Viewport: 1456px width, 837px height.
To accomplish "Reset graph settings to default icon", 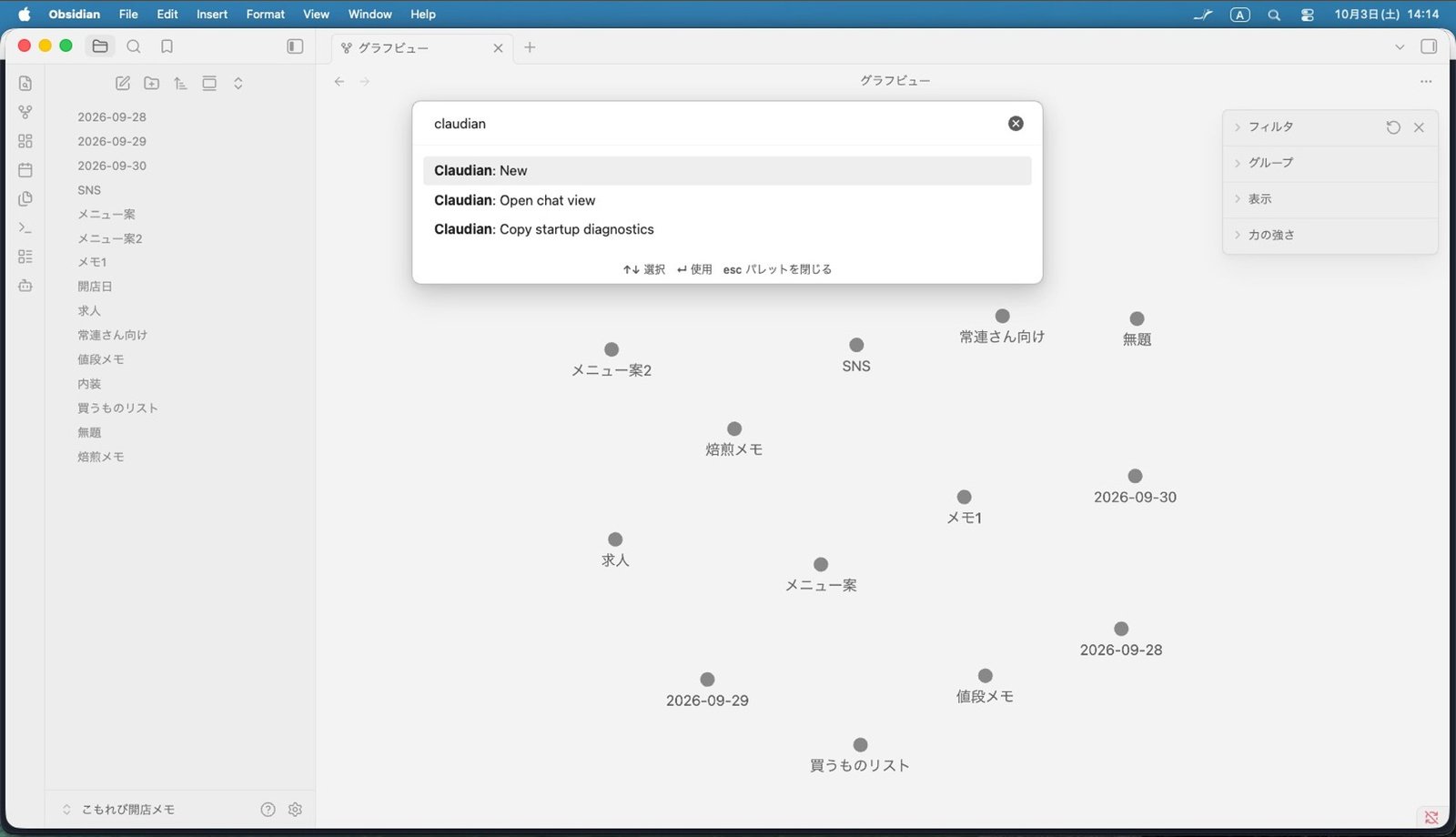I will click(x=1393, y=127).
